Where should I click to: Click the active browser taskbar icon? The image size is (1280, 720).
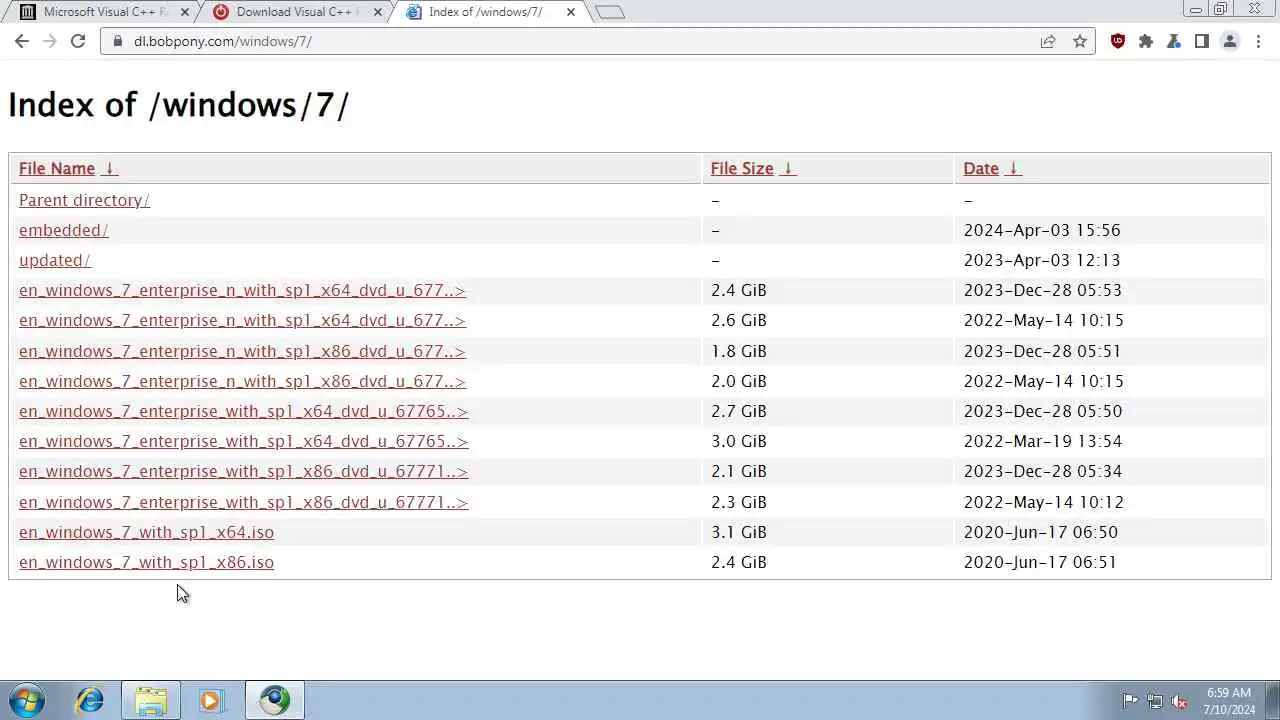point(275,701)
